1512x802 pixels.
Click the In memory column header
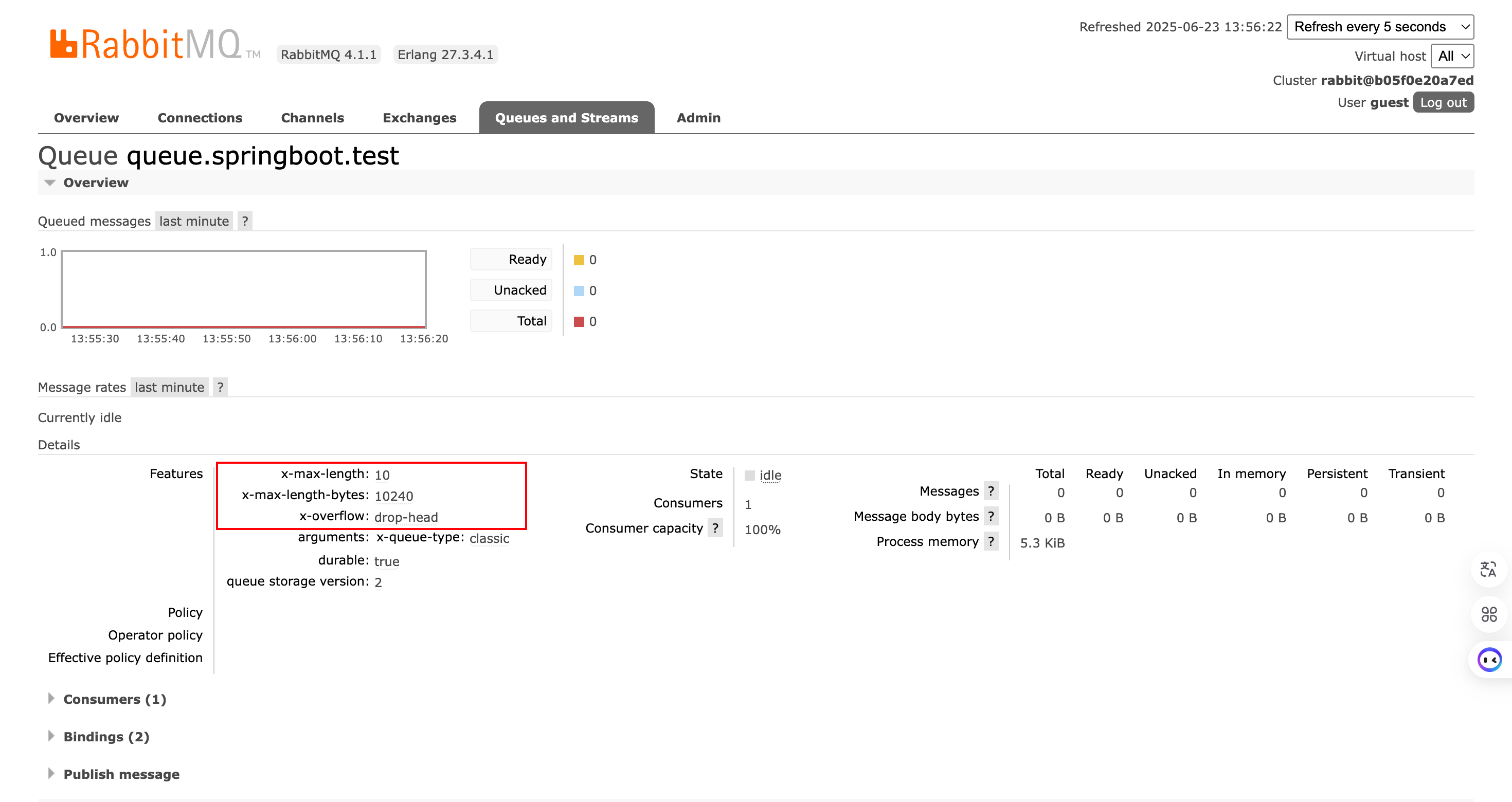click(1251, 473)
